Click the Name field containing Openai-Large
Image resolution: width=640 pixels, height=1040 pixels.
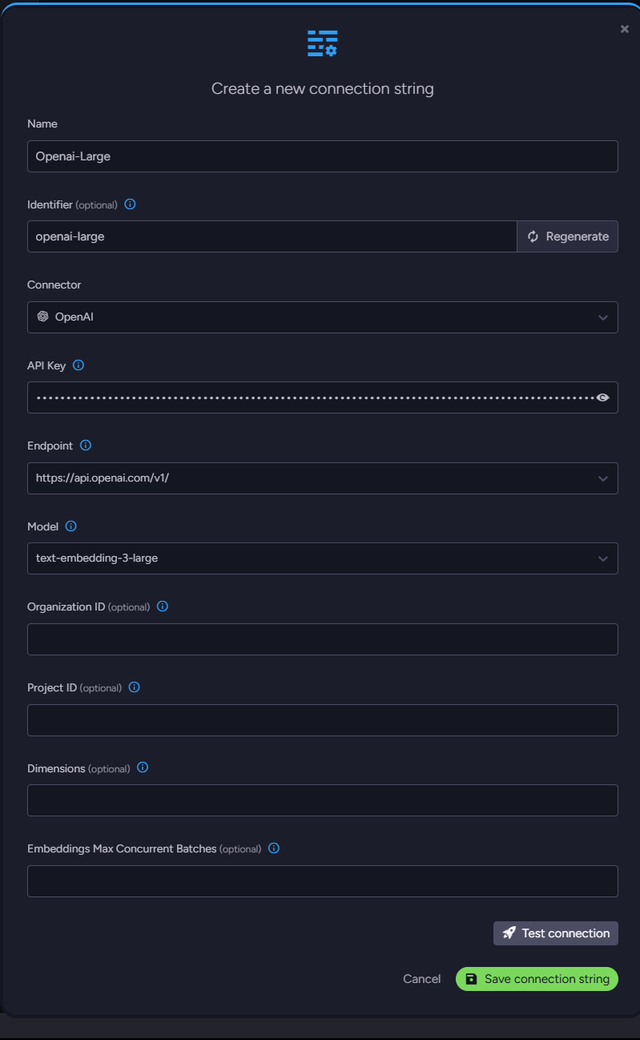tap(322, 156)
